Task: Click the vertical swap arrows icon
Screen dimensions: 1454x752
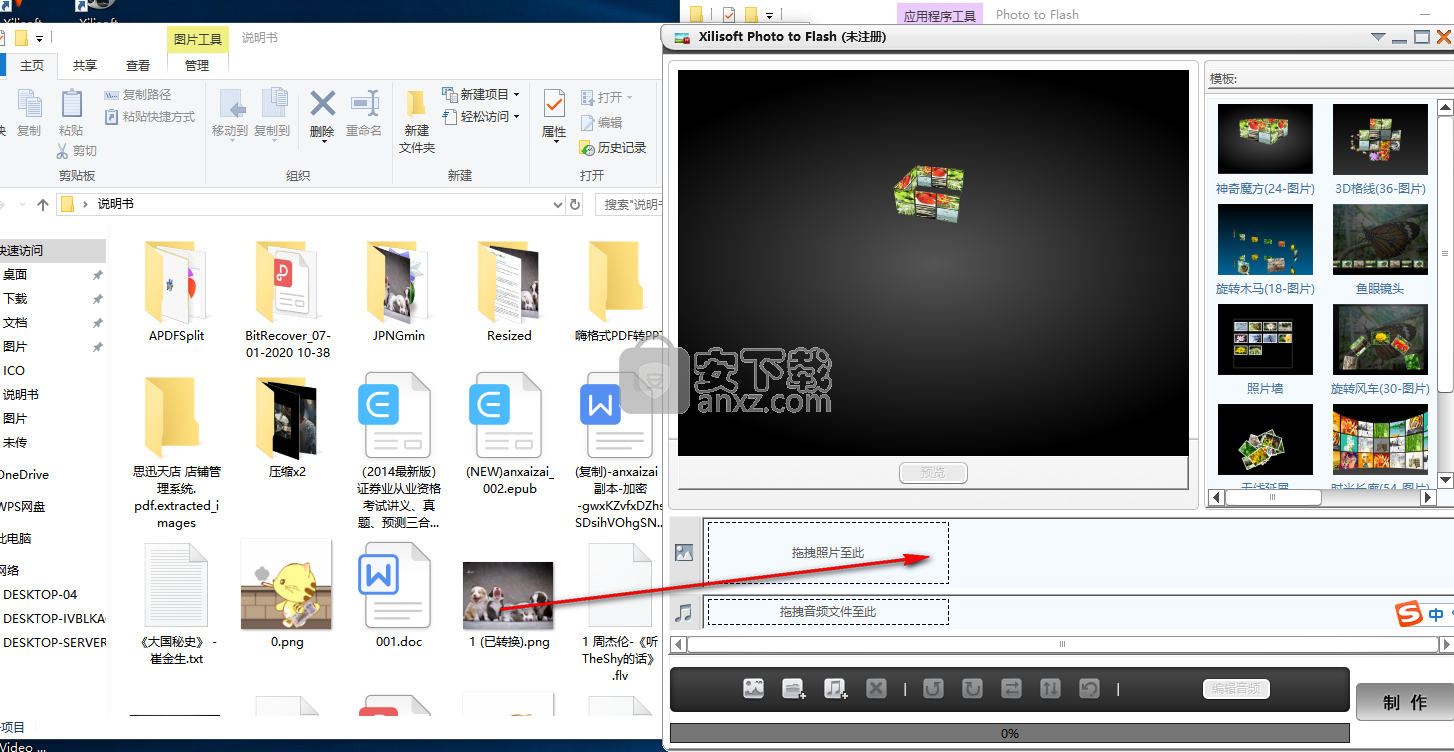Action: pyautogui.click(x=1050, y=688)
